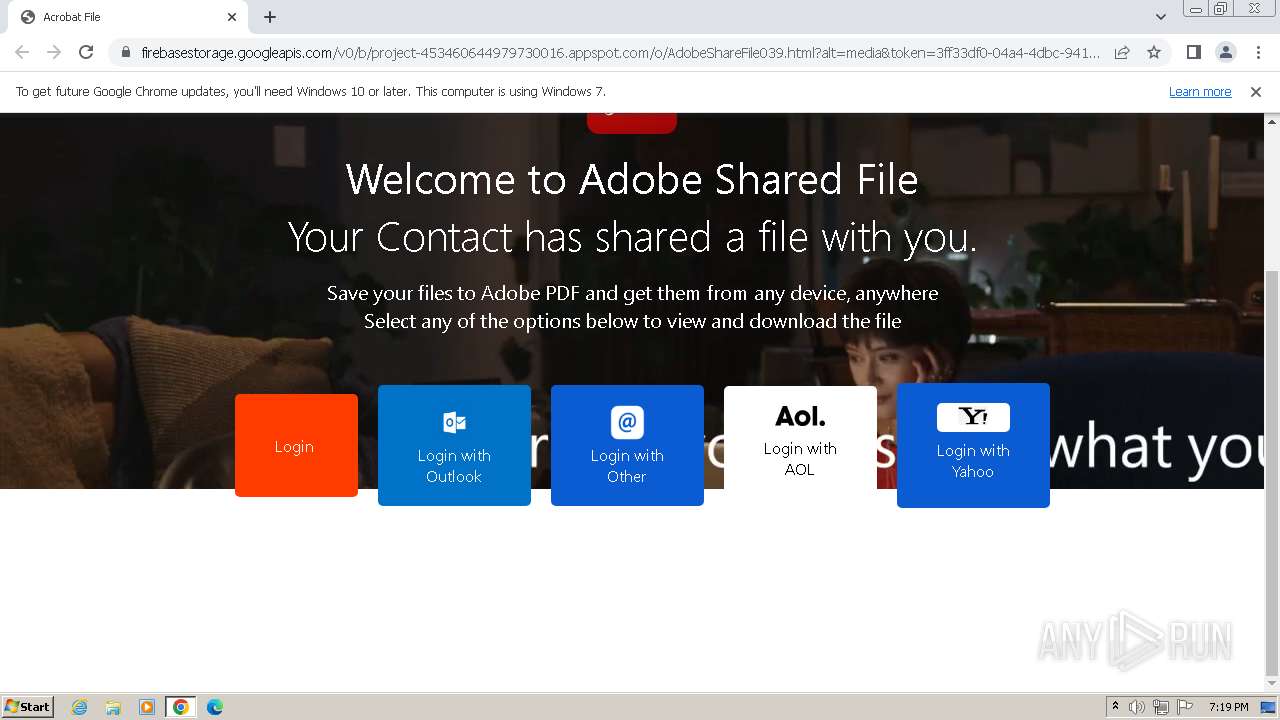1280x720 pixels.
Task: Bookmark this page with star icon
Action: click(x=1154, y=52)
